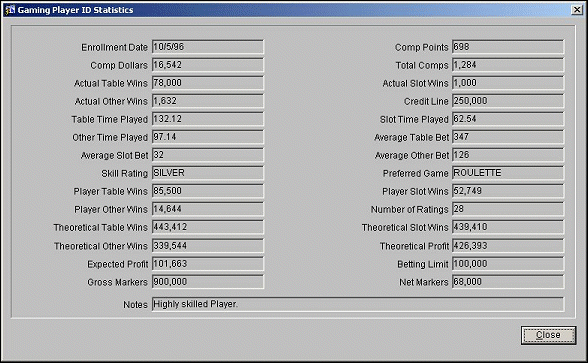Focus the Actual Table Wins field

tap(208, 83)
